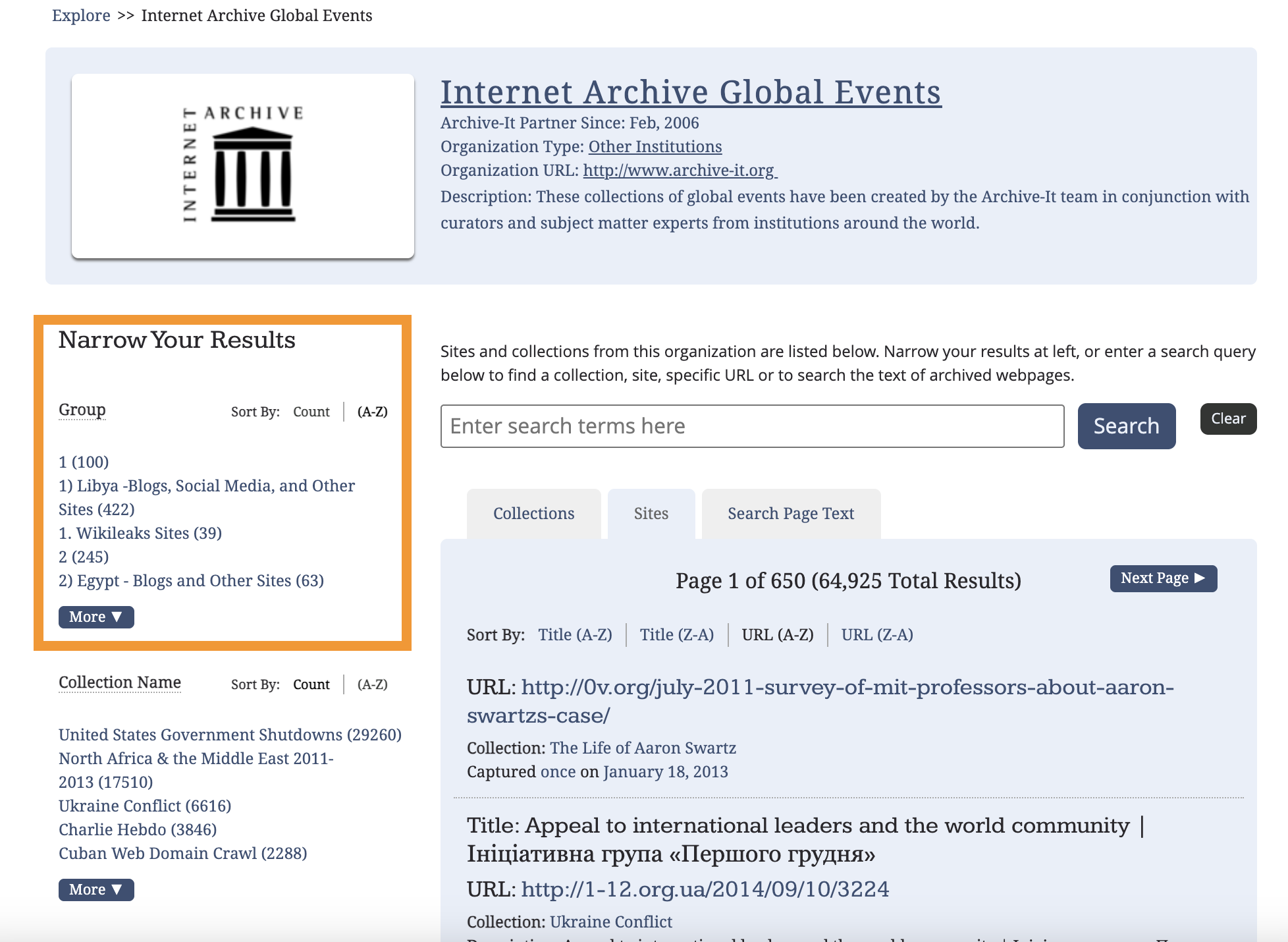Expand more Collection Name options
The width and height of the screenshot is (1288, 942).
[x=96, y=890]
